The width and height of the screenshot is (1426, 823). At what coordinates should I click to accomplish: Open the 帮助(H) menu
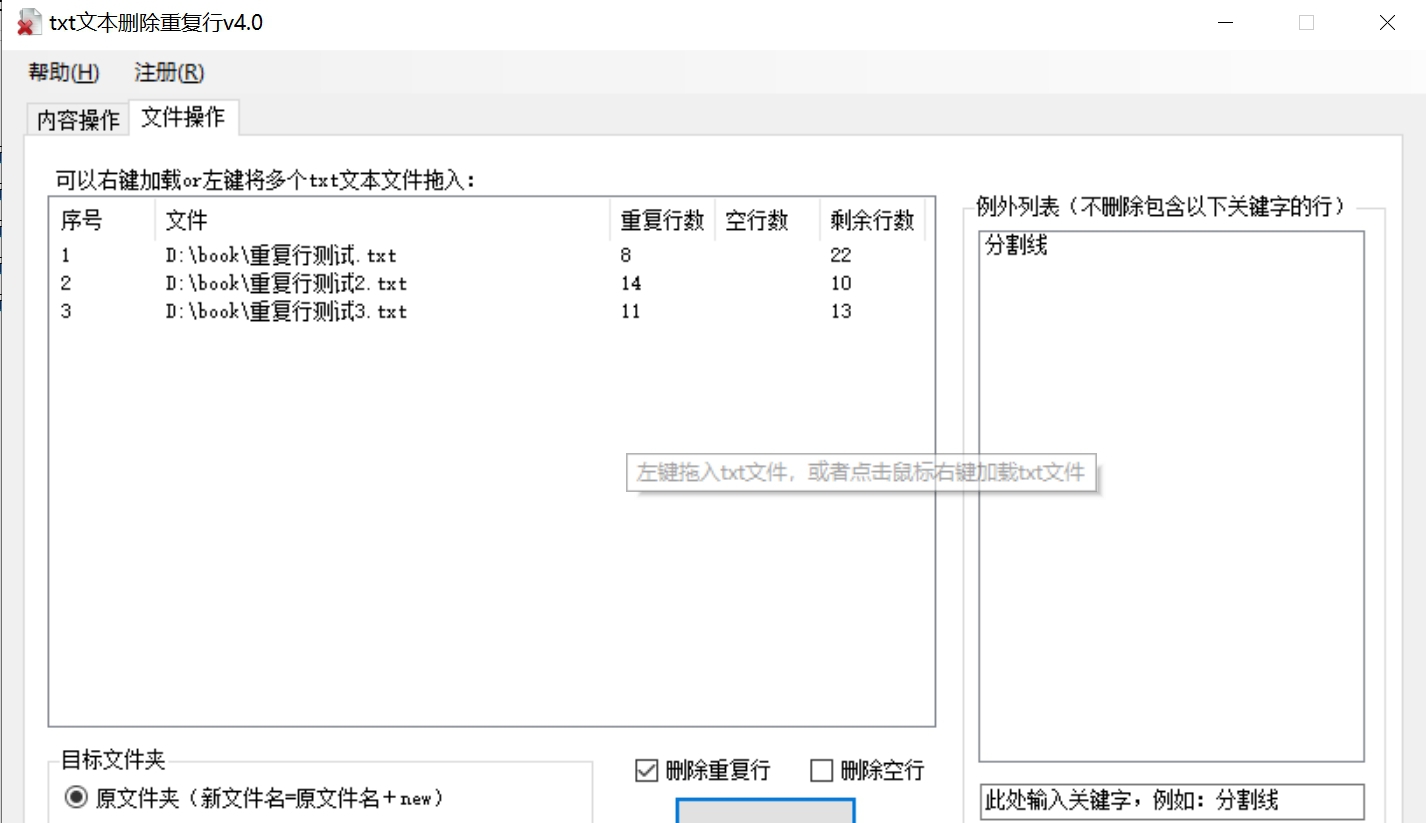(x=62, y=72)
